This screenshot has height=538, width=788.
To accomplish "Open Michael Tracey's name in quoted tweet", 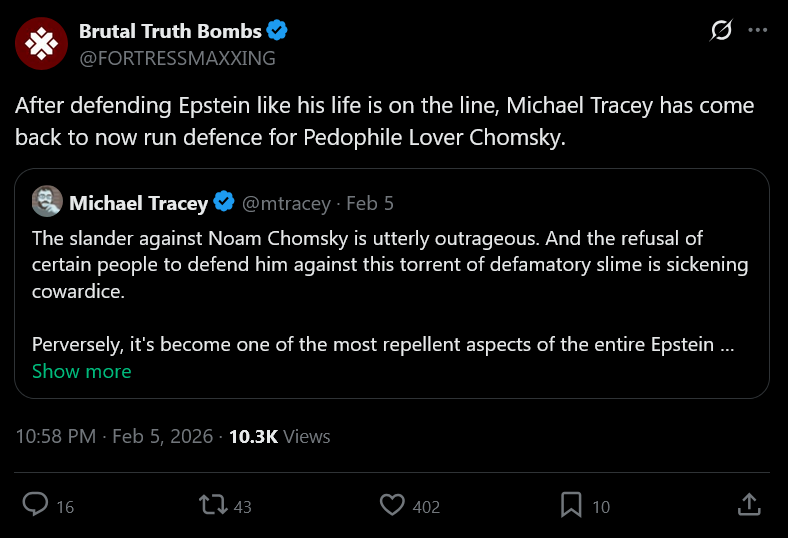I will pos(138,203).
